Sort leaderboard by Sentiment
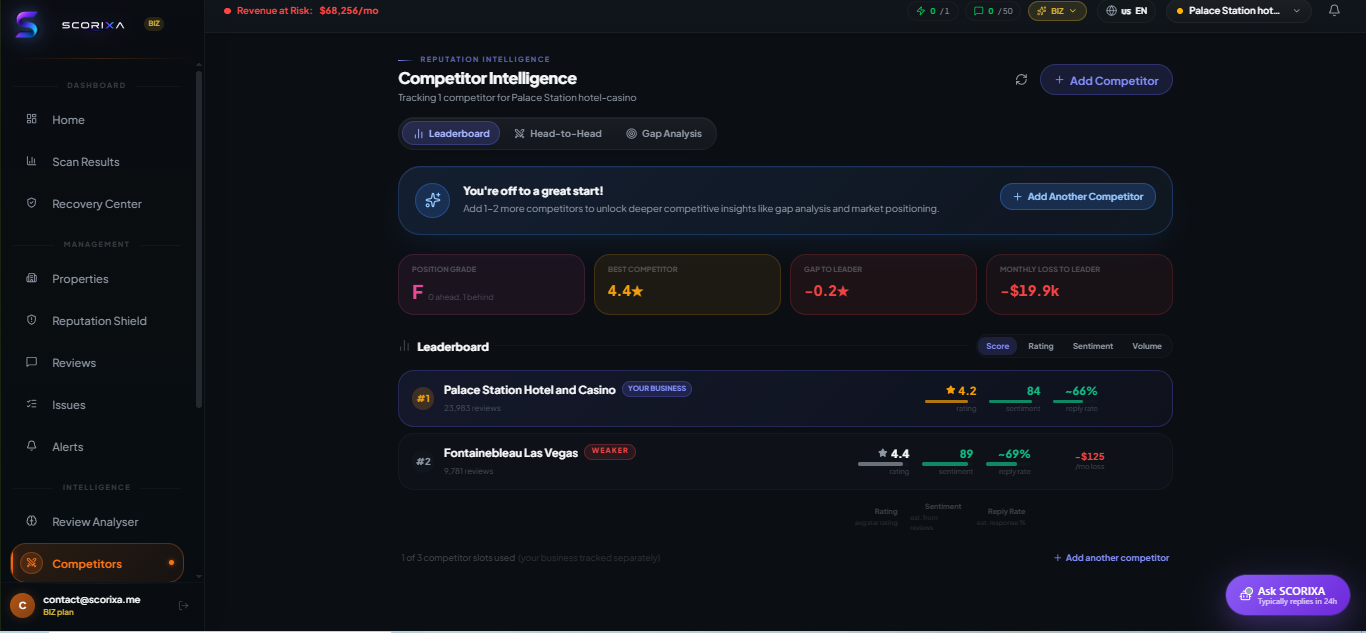1366x633 pixels. [1093, 346]
